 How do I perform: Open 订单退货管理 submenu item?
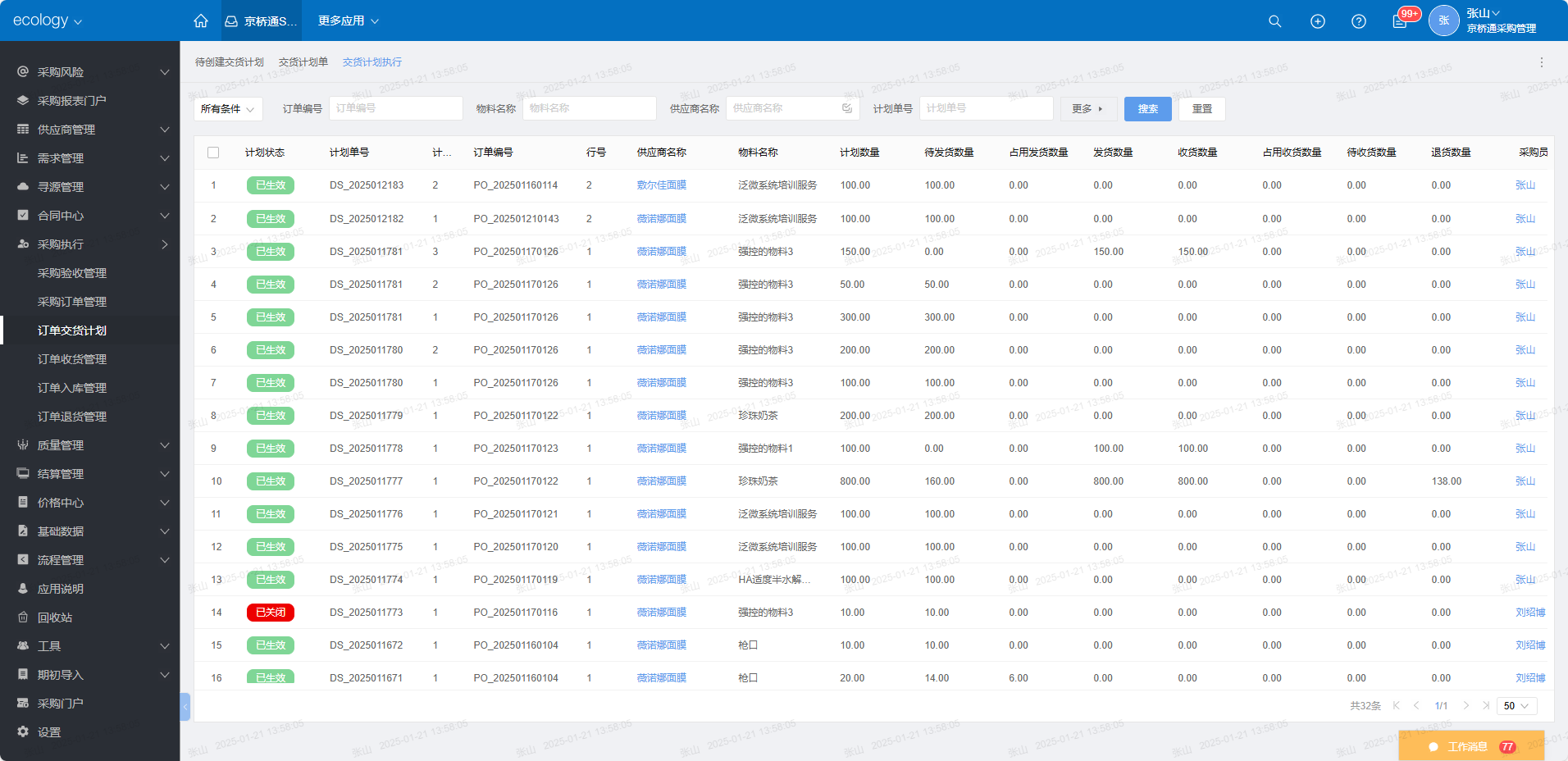click(x=72, y=417)
